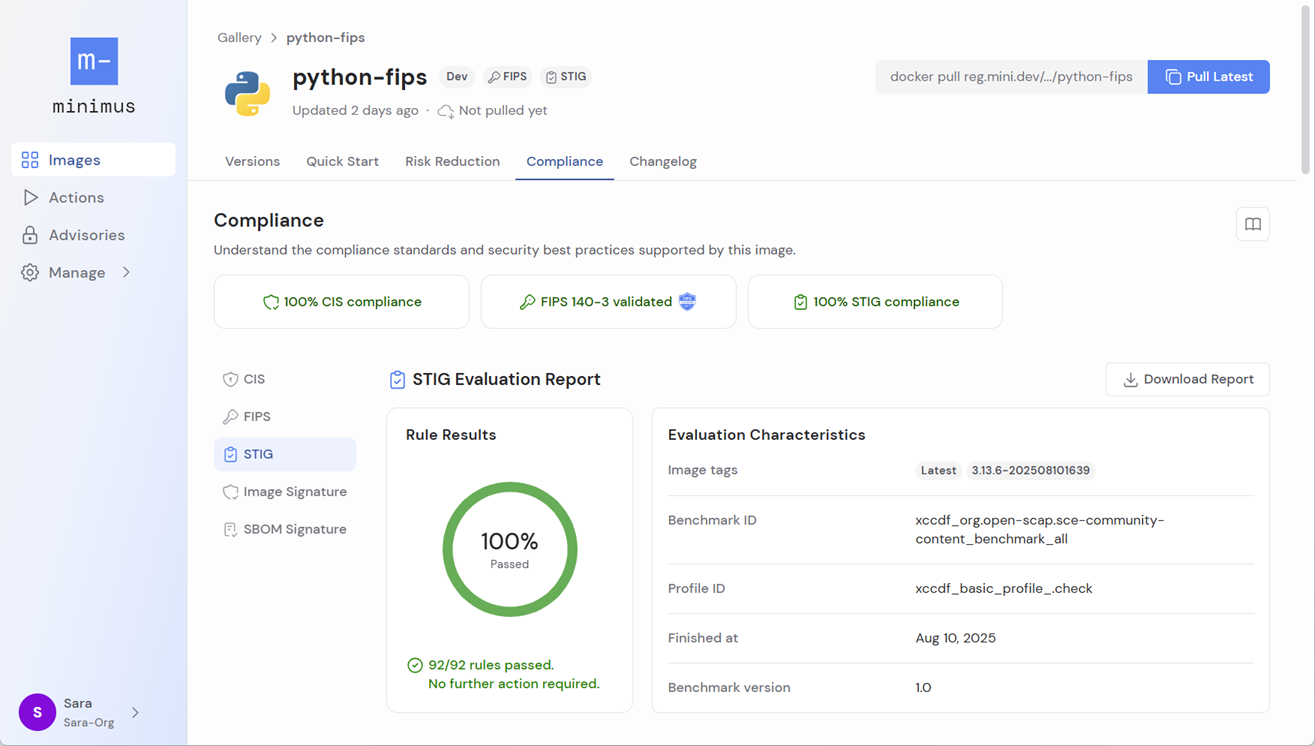Go to Gallery breadcrumb link
Screen dimensions: 1315x746
(x=239, y=38)
